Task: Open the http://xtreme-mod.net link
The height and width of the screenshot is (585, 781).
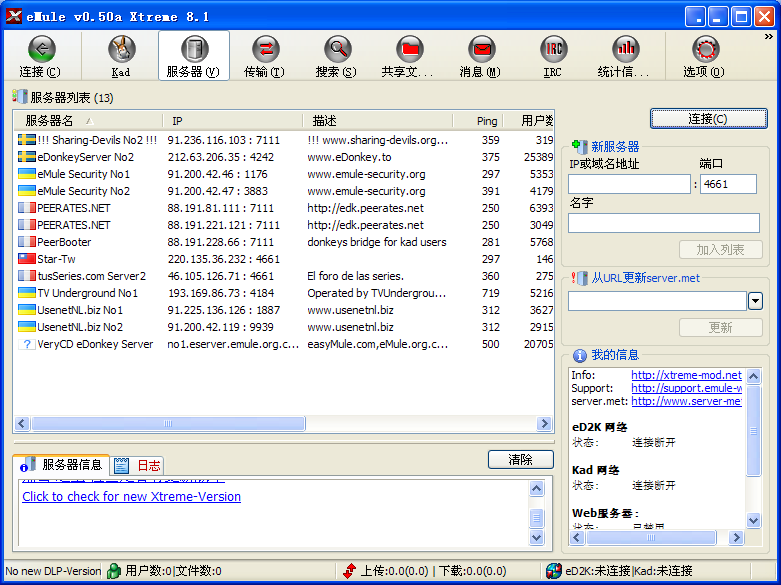Action: 686,375
